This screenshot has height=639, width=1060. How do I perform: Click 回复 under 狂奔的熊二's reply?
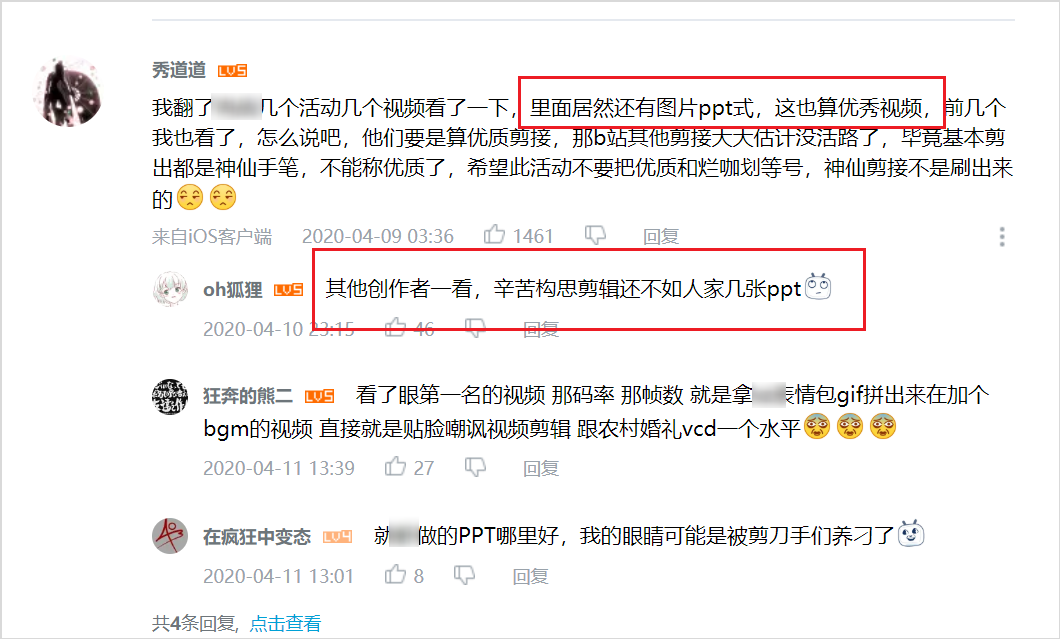tap(541, 468)
